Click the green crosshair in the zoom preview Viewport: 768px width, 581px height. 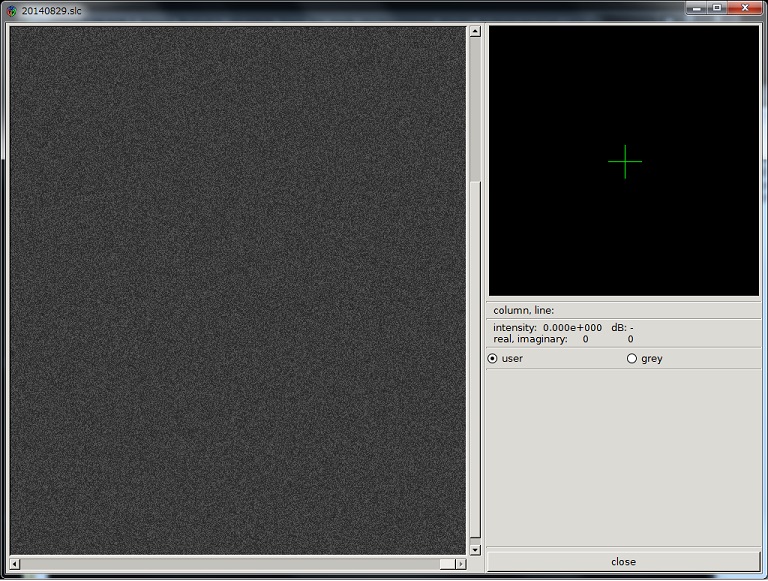(x=625, y=161)
